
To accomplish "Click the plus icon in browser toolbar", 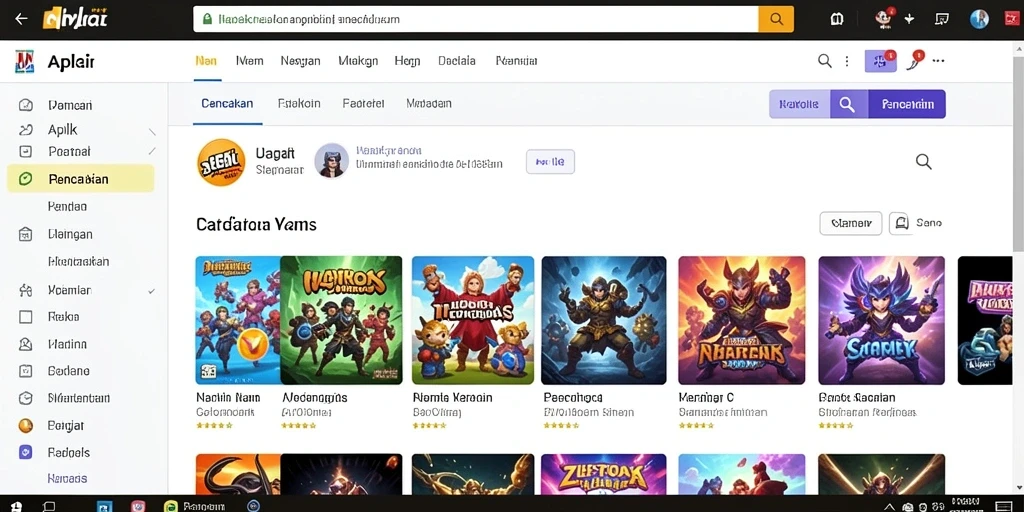I will [x=909, y=20].
